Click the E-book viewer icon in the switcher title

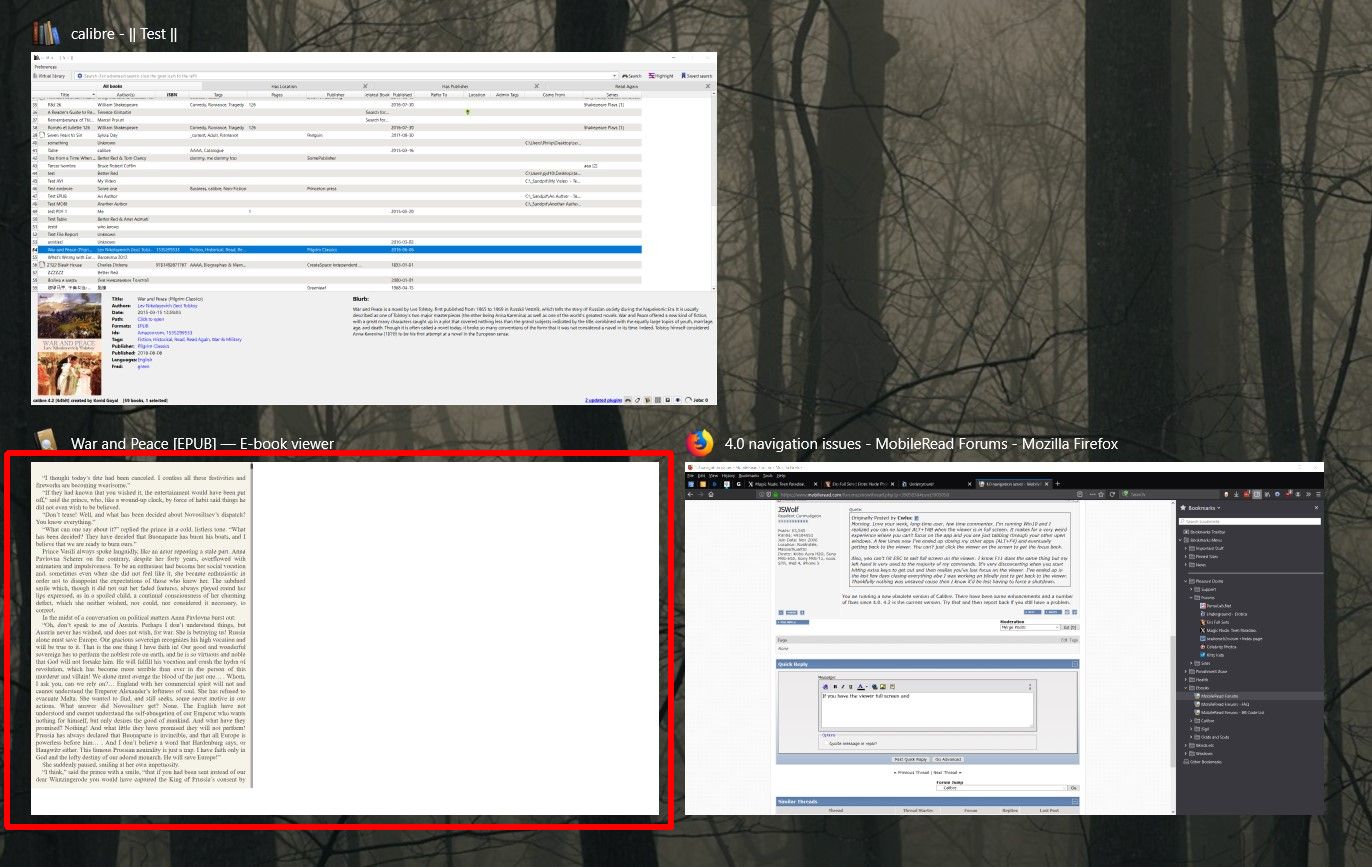tap(46, 443)
